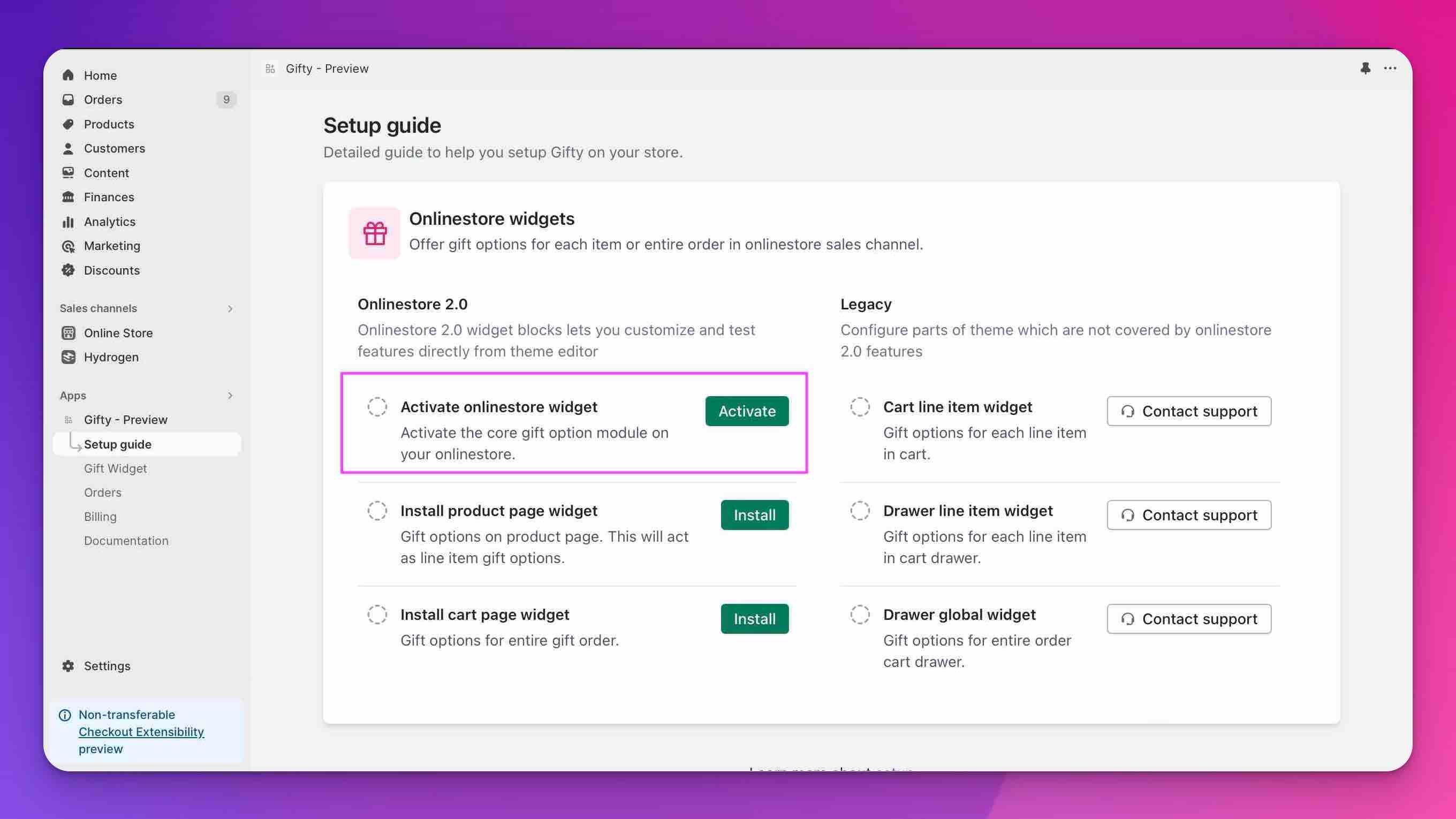Click the Content icon in the sidebar
This screenshot has width=1456, height=819.
[x=69, y=173]
